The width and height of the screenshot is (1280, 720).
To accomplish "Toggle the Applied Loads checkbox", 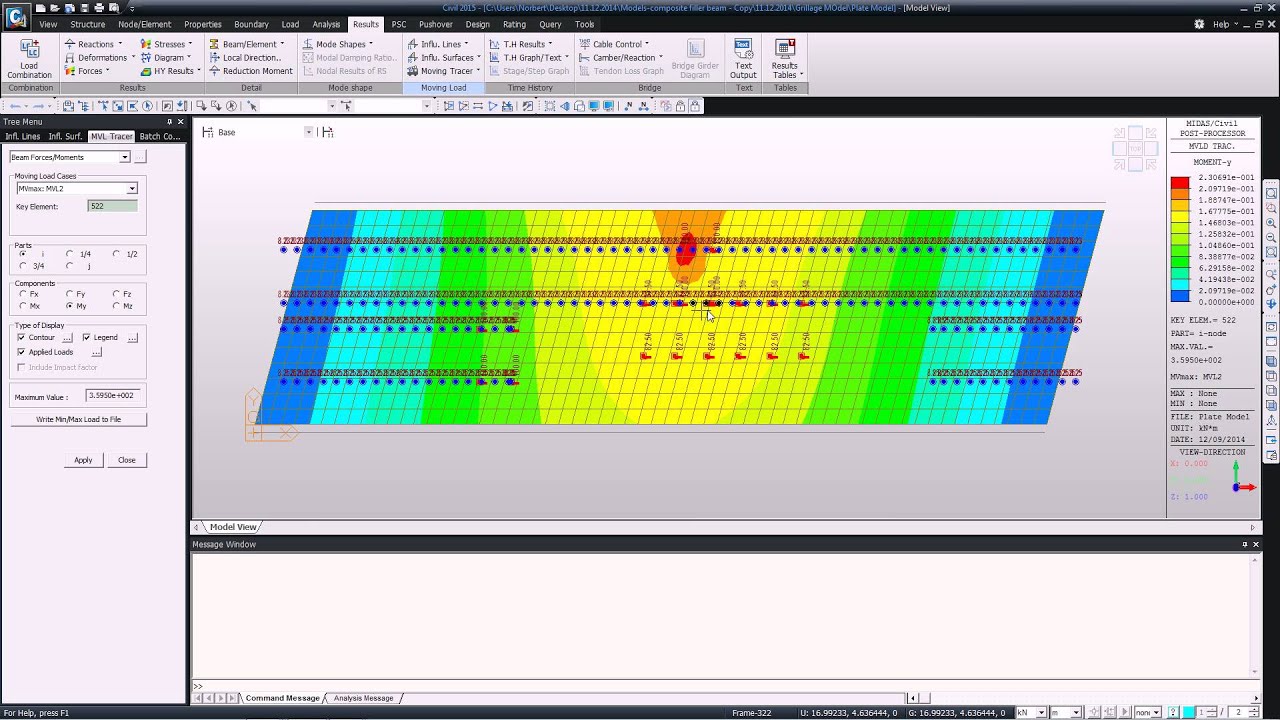I will (x=21, y=352).
